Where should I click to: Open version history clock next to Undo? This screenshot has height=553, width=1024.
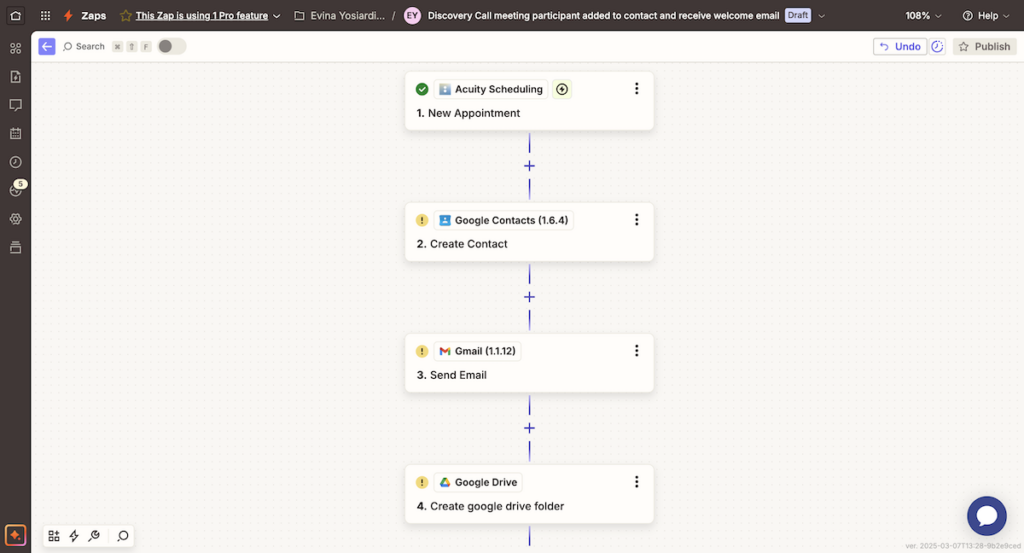(x=937, y=46)
